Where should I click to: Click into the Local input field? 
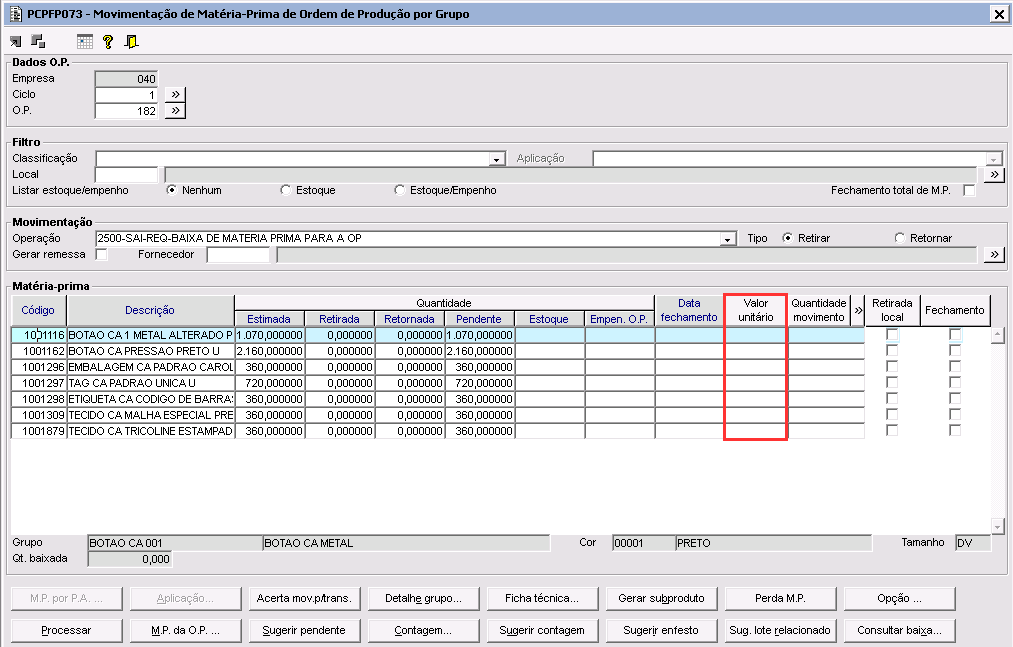coord(127,175)
